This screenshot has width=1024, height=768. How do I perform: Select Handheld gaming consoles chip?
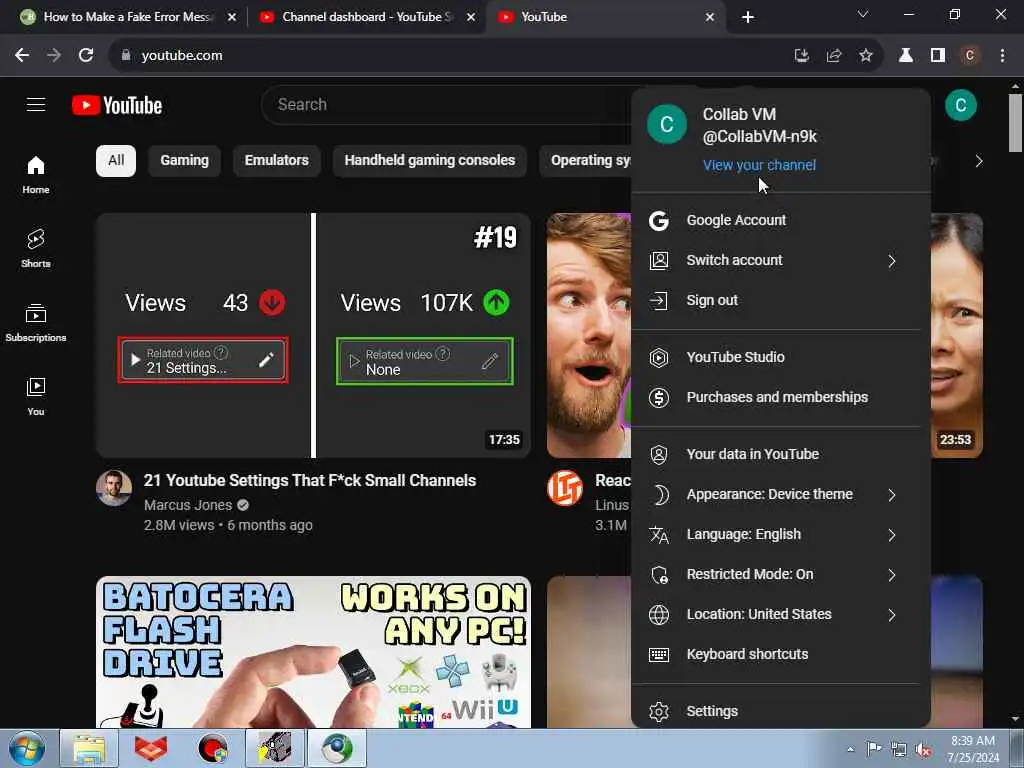point(430,161)
